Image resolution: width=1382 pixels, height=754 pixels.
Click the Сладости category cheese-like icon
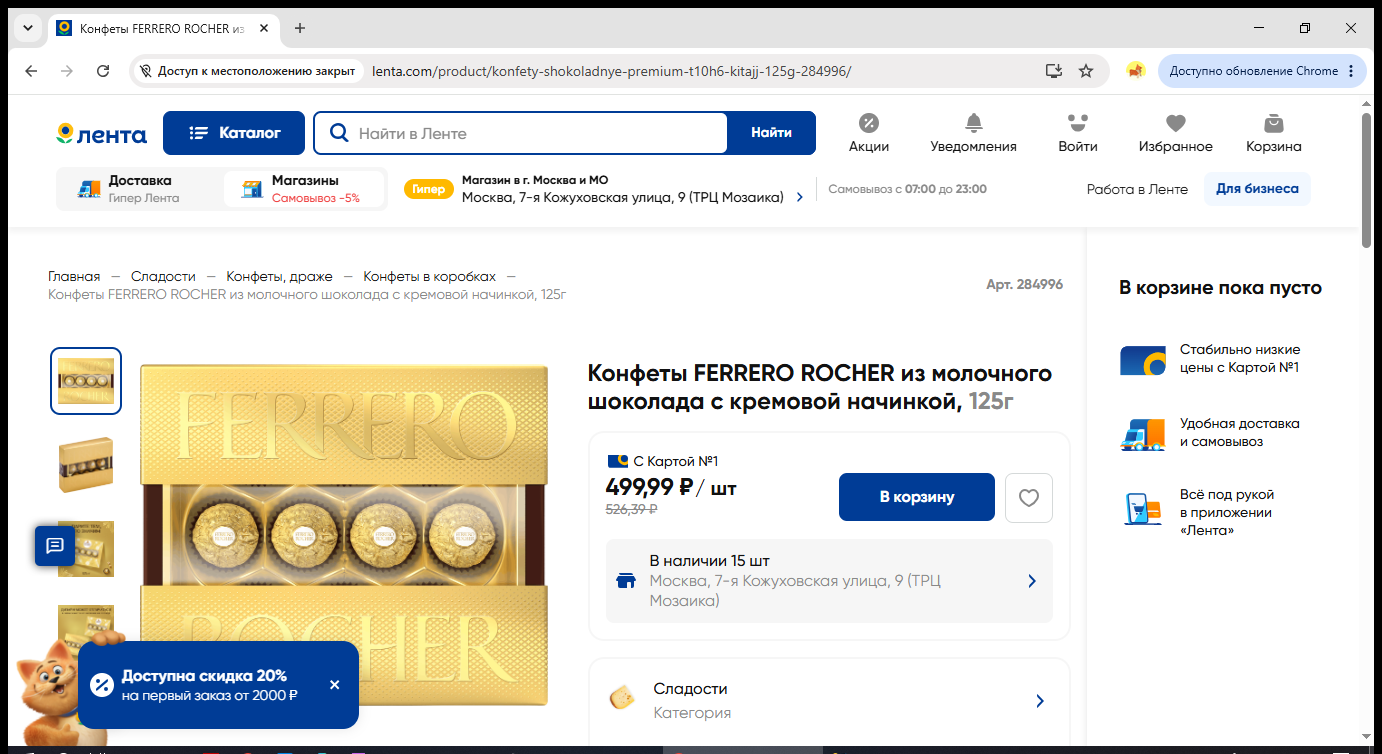[623, 698]
